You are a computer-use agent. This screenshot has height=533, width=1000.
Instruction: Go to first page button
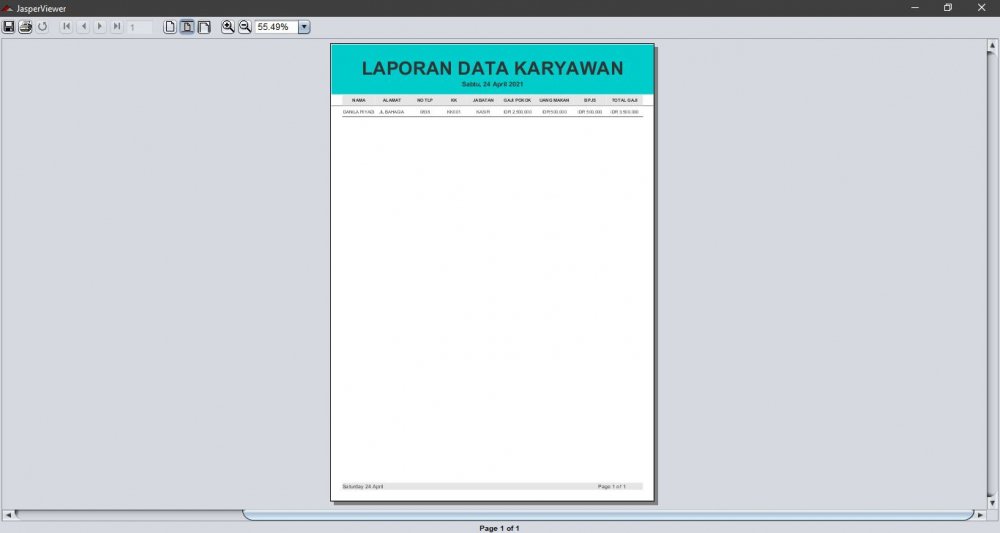coord(66,27)
